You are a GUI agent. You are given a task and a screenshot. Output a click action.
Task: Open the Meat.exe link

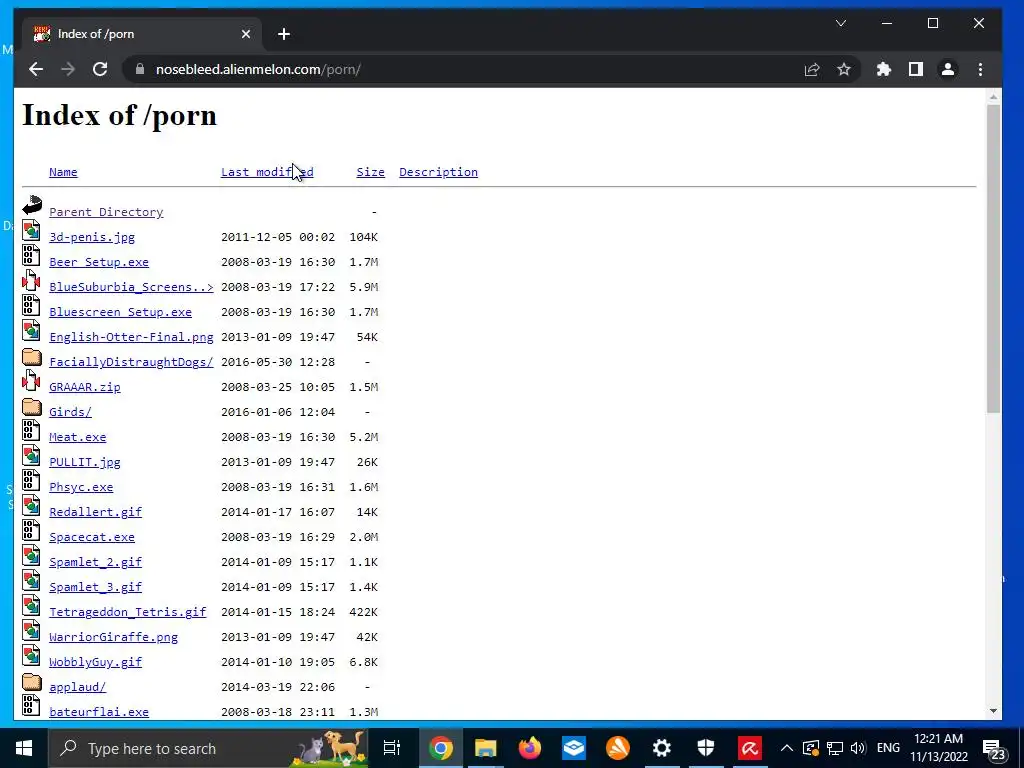click(x=78, y=437)
